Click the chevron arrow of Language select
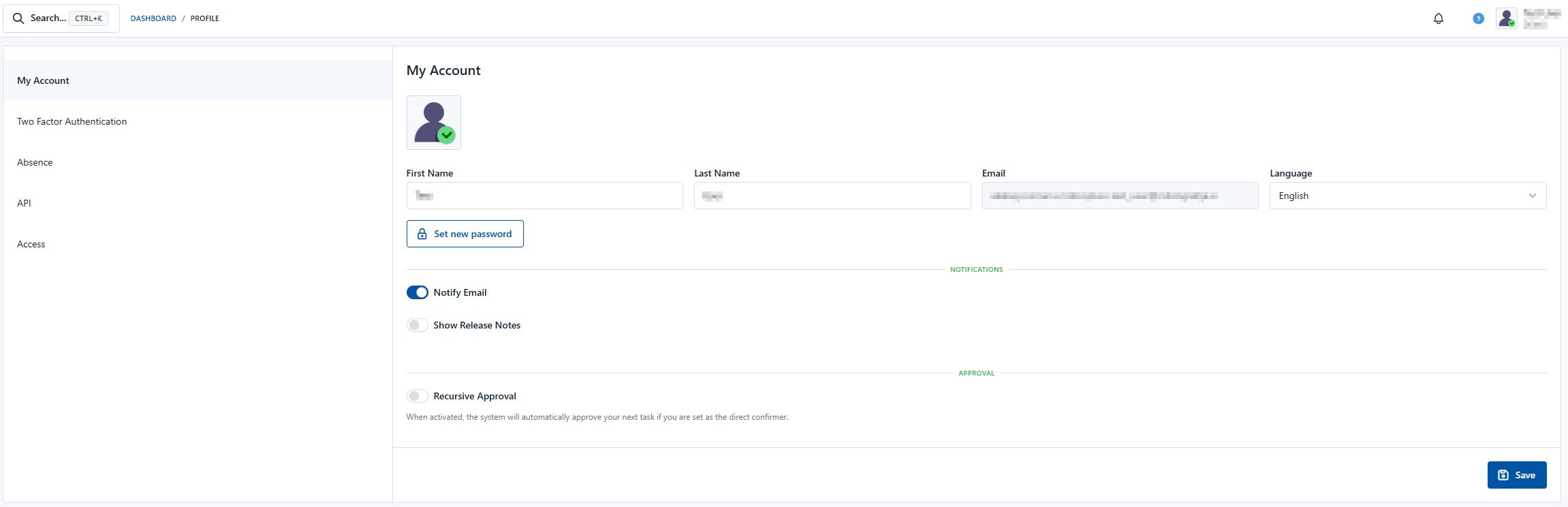 click(1533, 196)
